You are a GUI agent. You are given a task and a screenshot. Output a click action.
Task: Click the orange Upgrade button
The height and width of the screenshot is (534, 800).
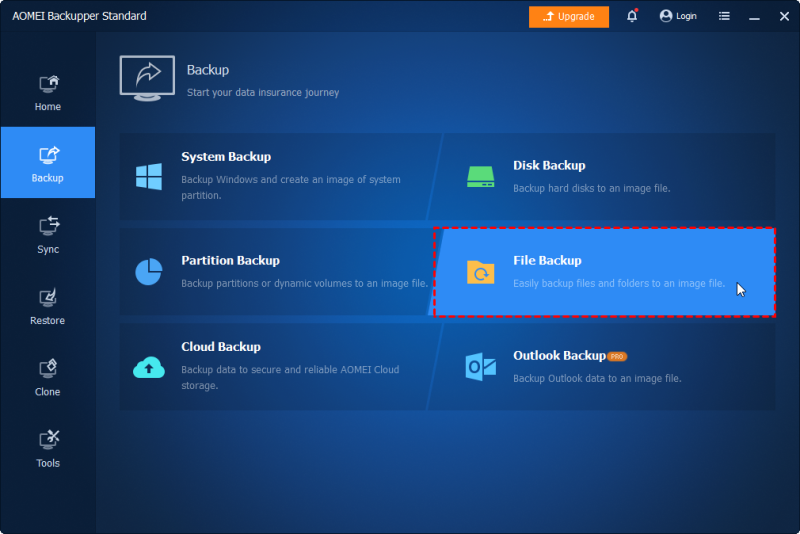tap(569, 16)
